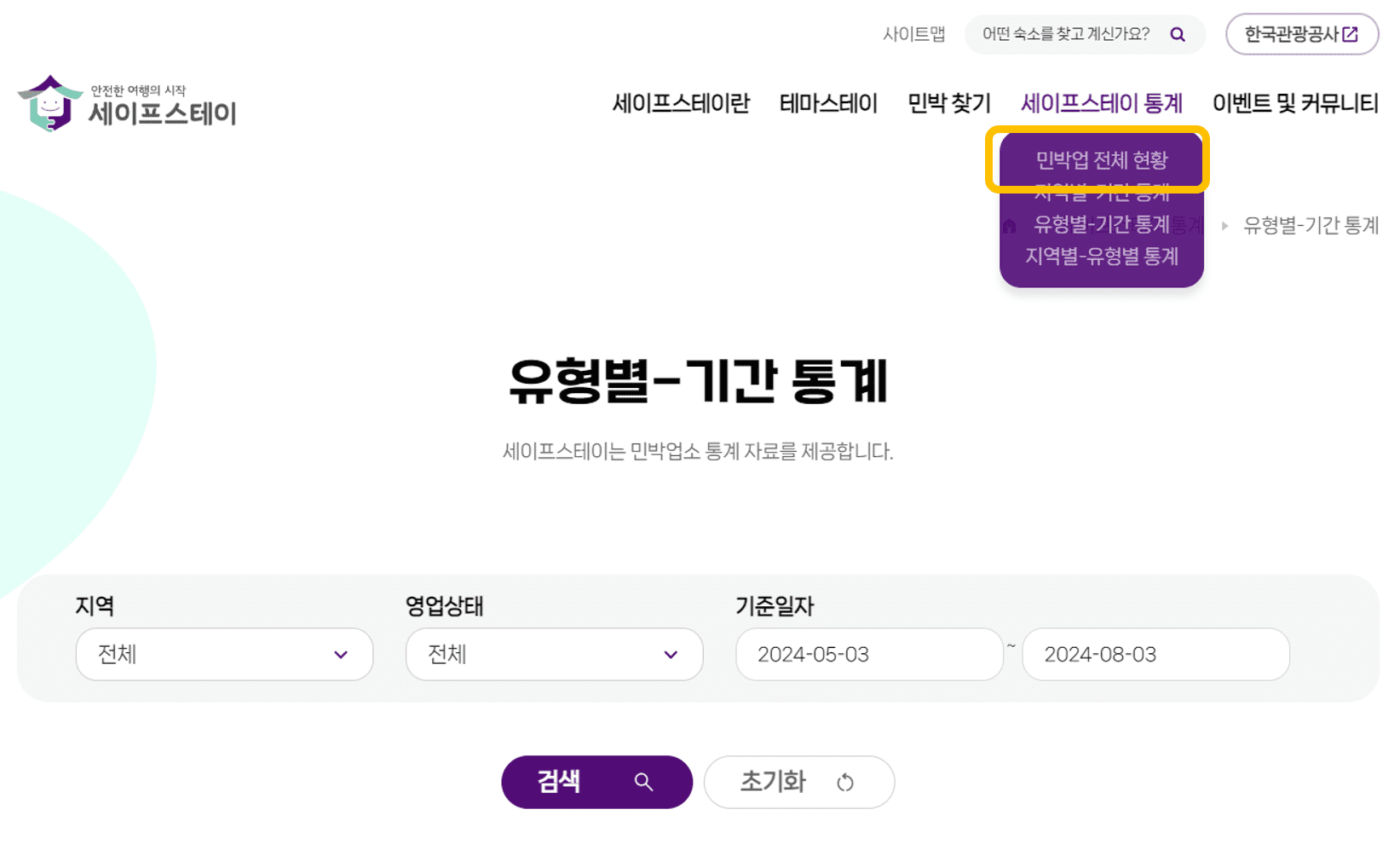
Task: Open the 민박 찾기 navigation item
Action: click(x=948, y=103)
